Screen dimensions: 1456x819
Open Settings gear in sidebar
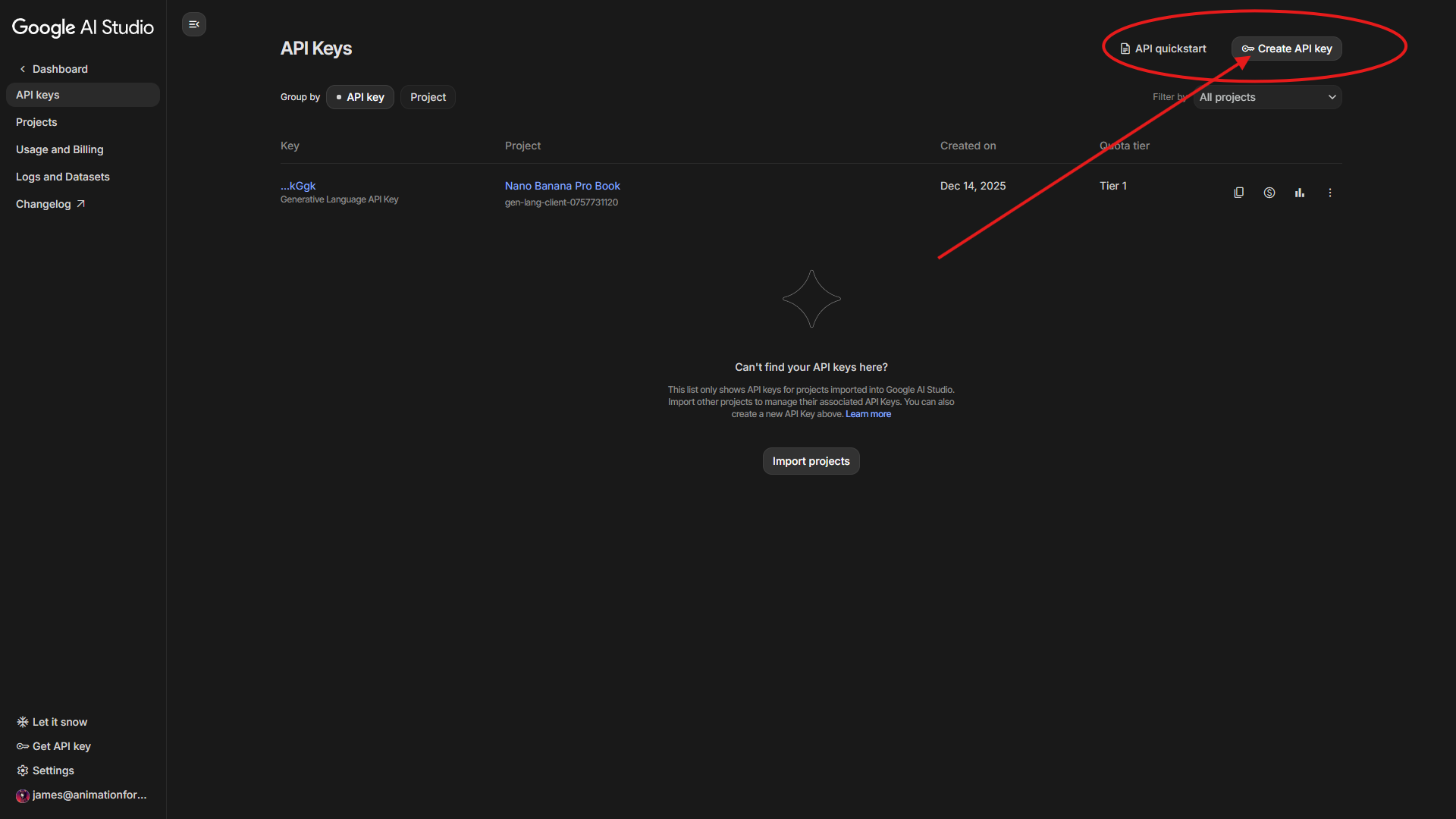click(23, 770)
